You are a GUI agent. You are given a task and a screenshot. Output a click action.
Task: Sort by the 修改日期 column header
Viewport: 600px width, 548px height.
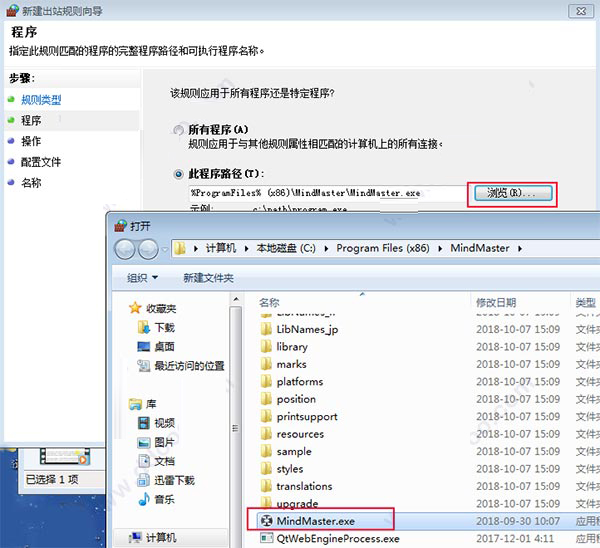496,303
